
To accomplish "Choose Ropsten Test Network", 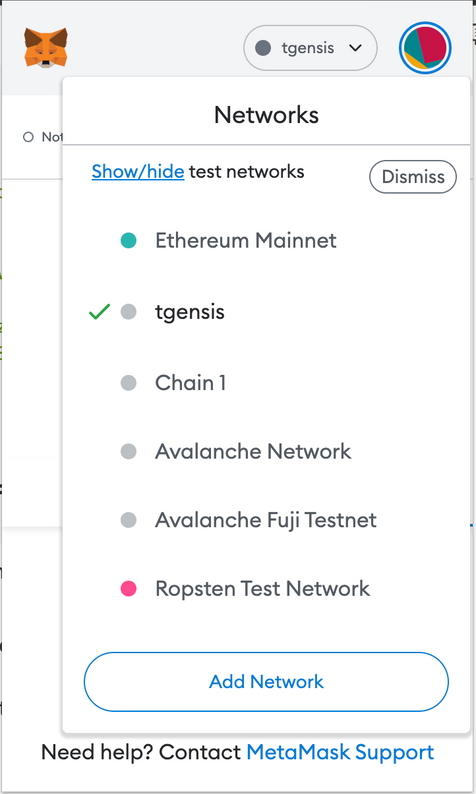I will click(x=262, y=588).
